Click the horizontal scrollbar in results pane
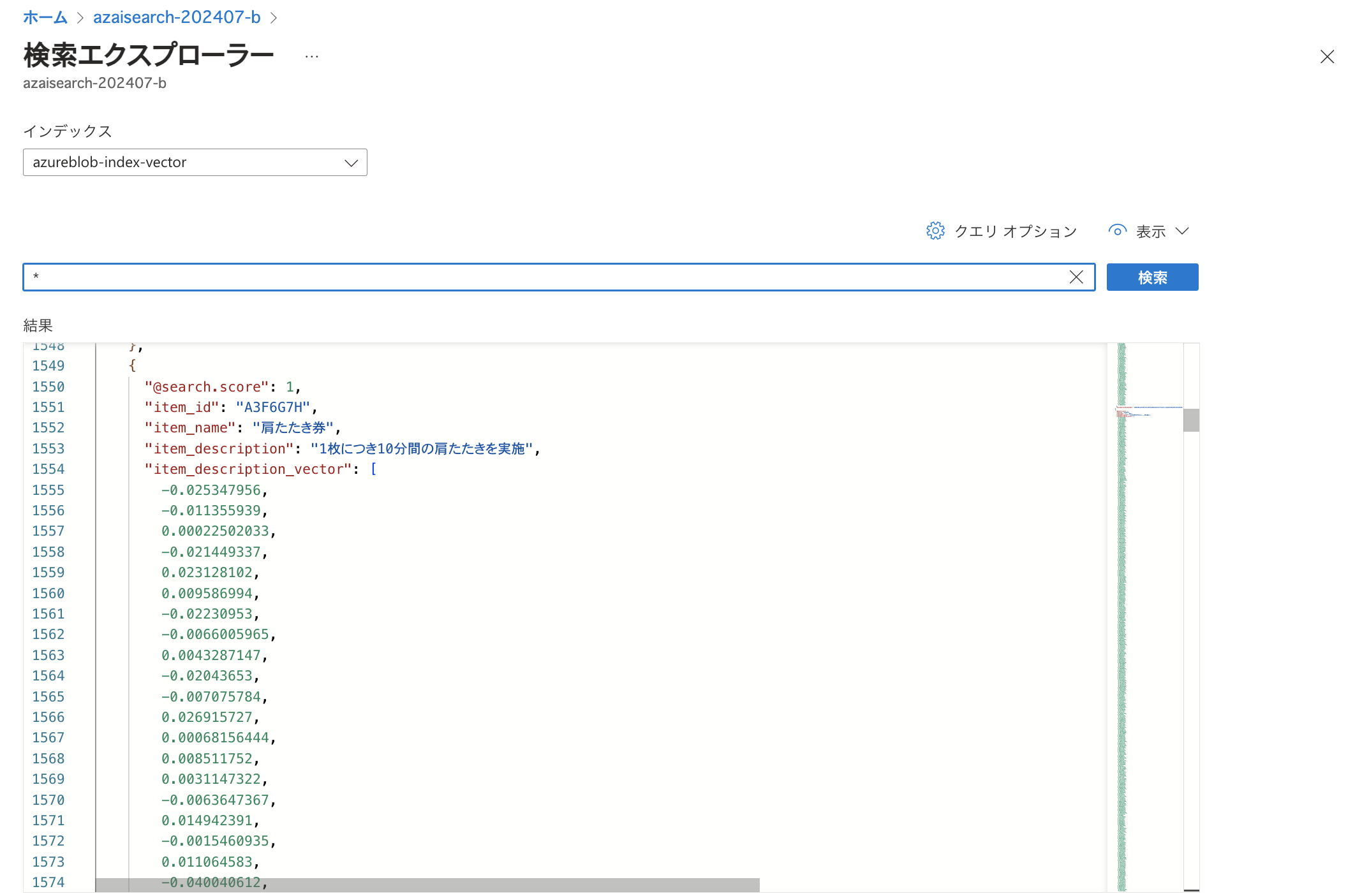 [427, 885]
